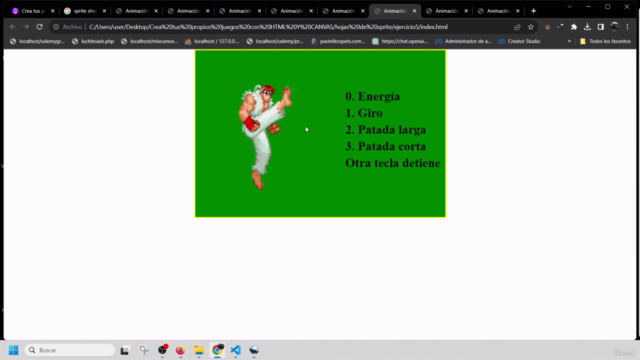Open the chat.openai bookmark
Image resolution: width=640 pixels, height=360 pixels.
tap(400, 41)
